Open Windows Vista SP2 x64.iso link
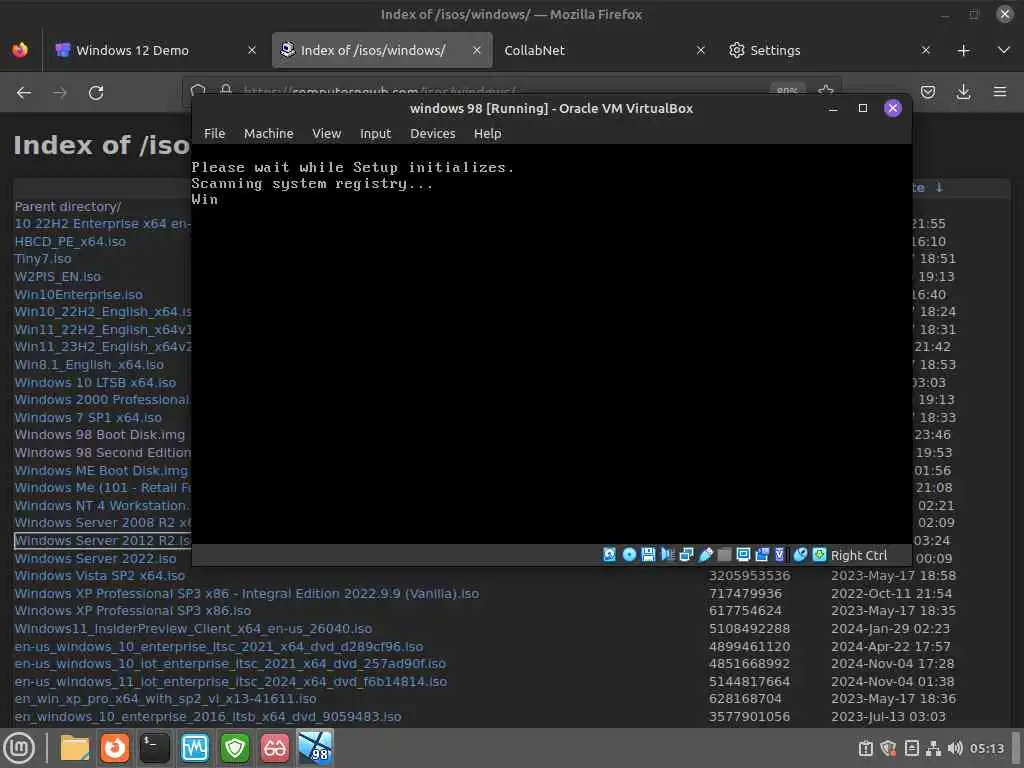Image resolution: width=1024 pixels, height=768 pixels. click(x=99, y=575)
